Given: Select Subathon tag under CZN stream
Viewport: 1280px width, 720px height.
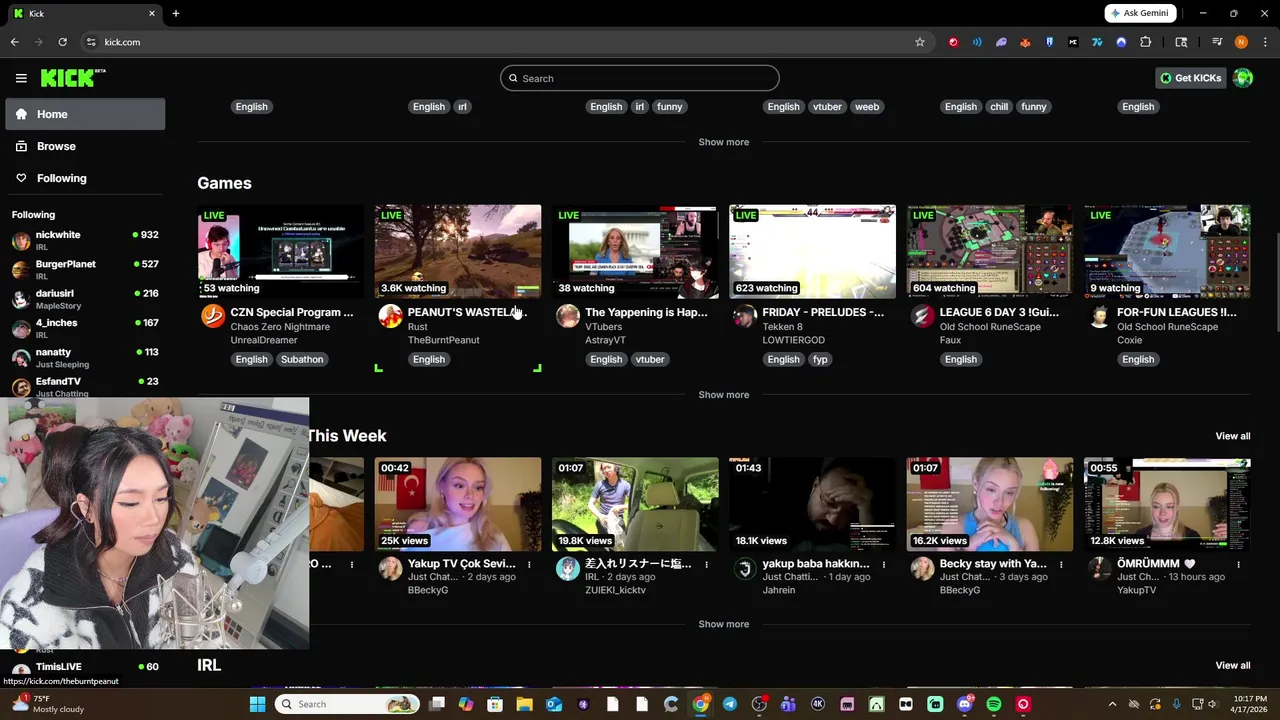Looking at the screenshot, I should (x=302, y=359).
